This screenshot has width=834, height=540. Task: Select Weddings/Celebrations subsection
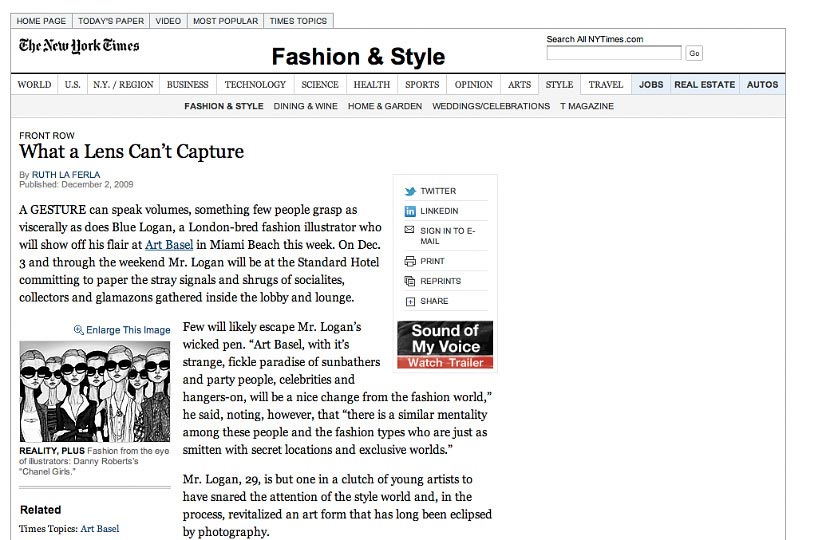coord(491,106)
